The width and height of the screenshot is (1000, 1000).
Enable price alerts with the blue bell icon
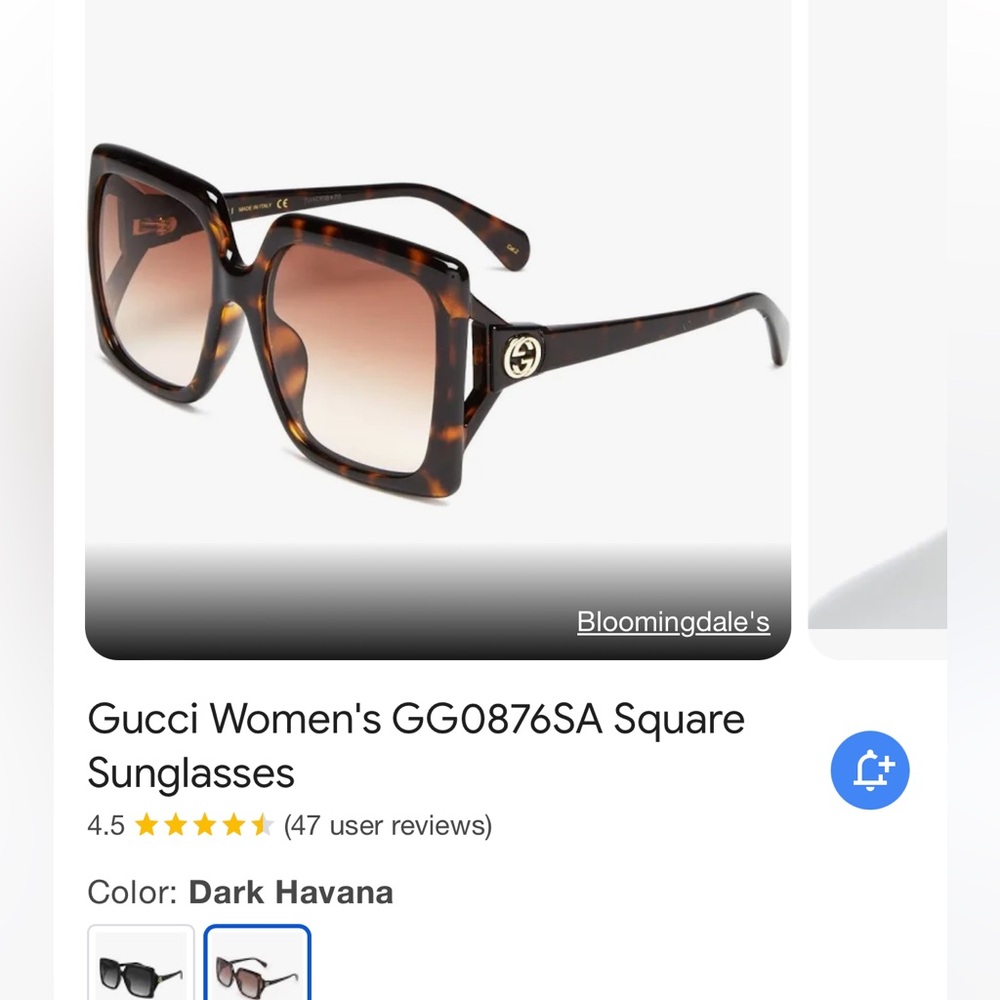[869, 769]
